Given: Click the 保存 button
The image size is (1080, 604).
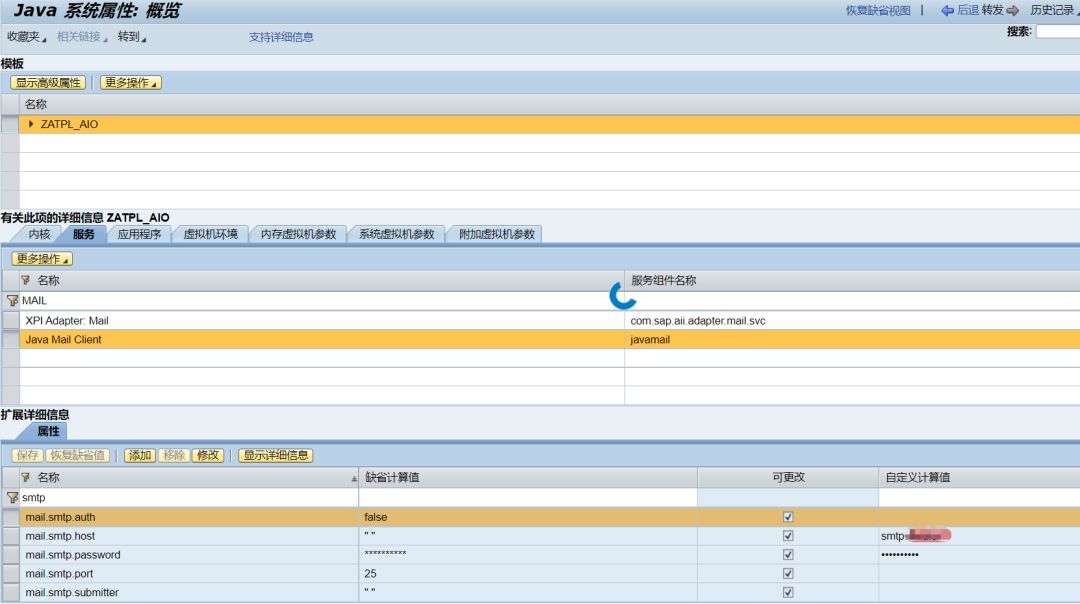Looking at the screenshot, I should tap(28, 455).
